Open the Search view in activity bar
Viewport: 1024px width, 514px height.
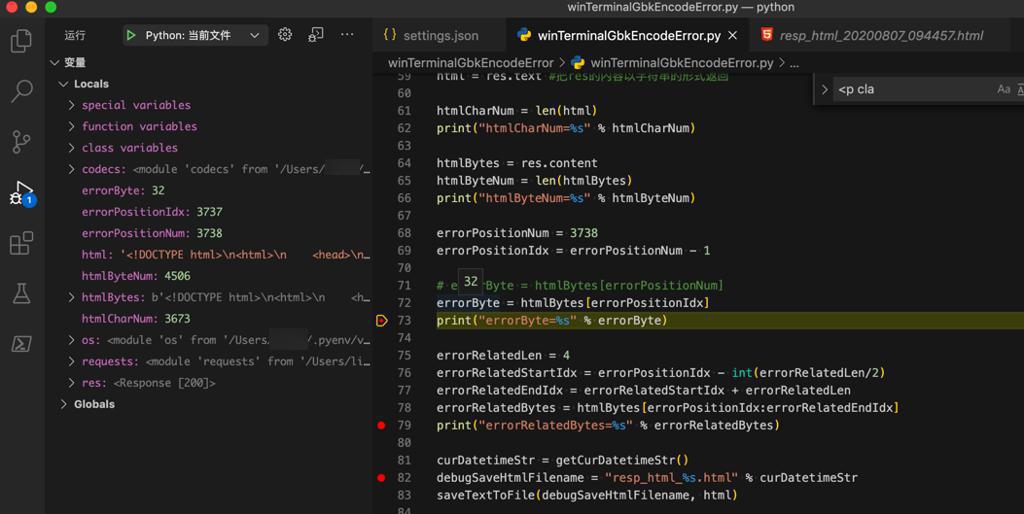point(21,91)
